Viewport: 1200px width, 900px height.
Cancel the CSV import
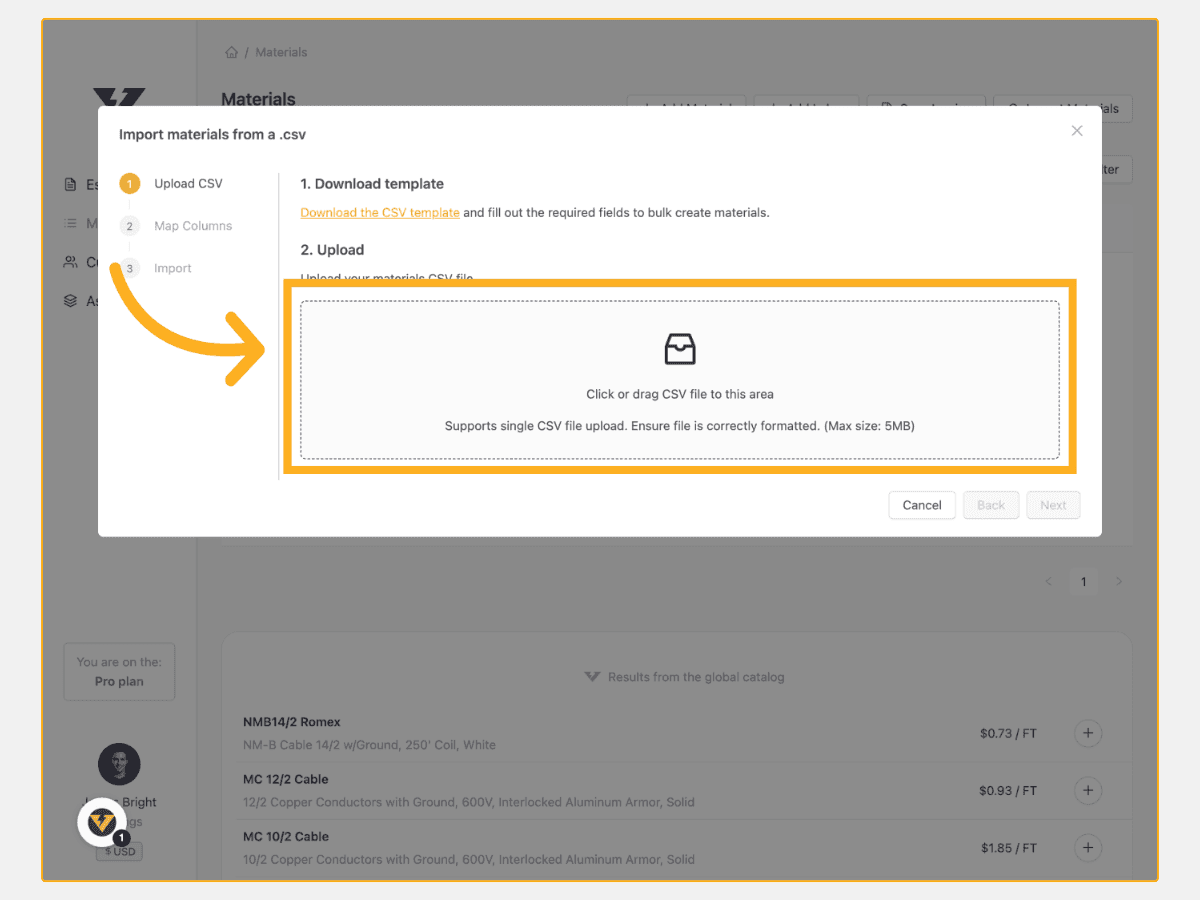[x=921, y=505]
